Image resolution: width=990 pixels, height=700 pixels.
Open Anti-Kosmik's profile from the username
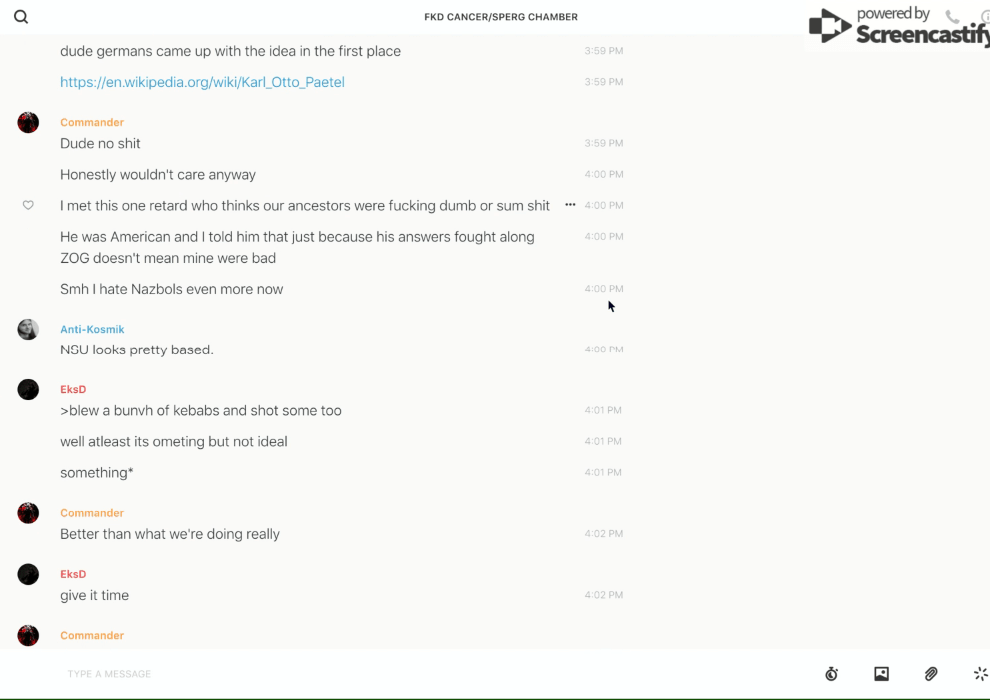[92, 329]
